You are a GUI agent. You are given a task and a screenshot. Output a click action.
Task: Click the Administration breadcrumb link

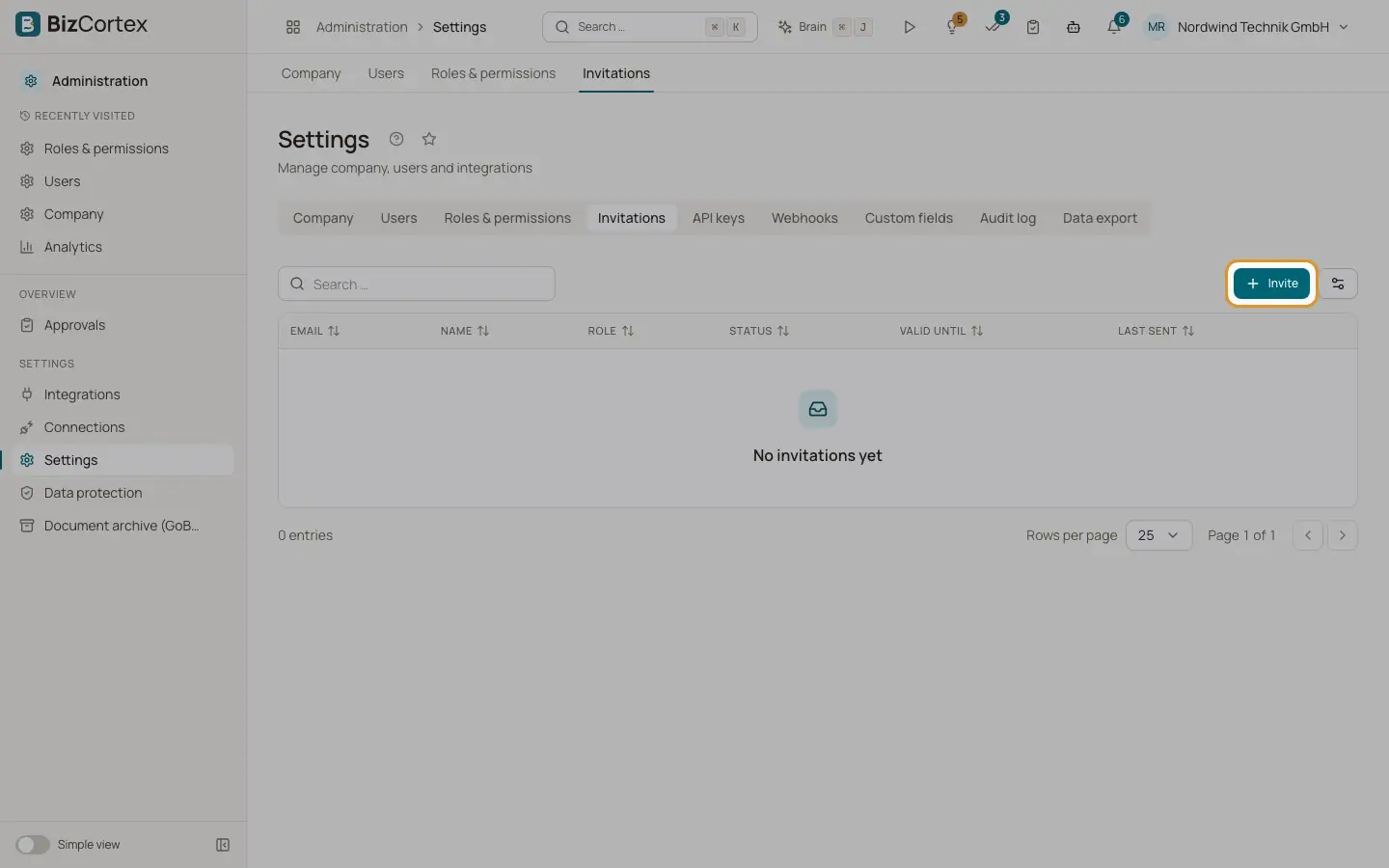362,27
